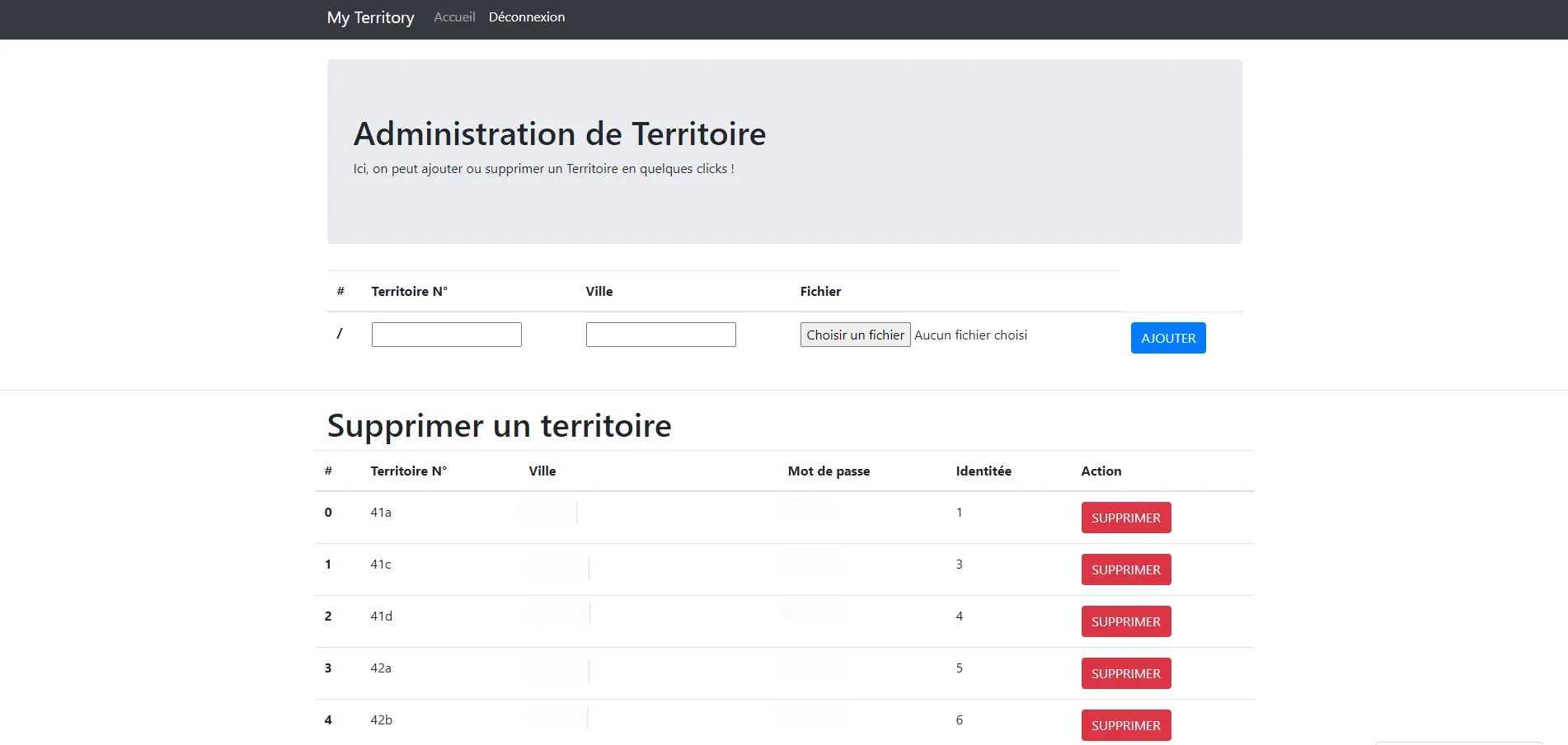This screenshot has height=745, width=1568.
Task: Click SUPPRIMER for territory 42b
Action: pos(1125,725)
